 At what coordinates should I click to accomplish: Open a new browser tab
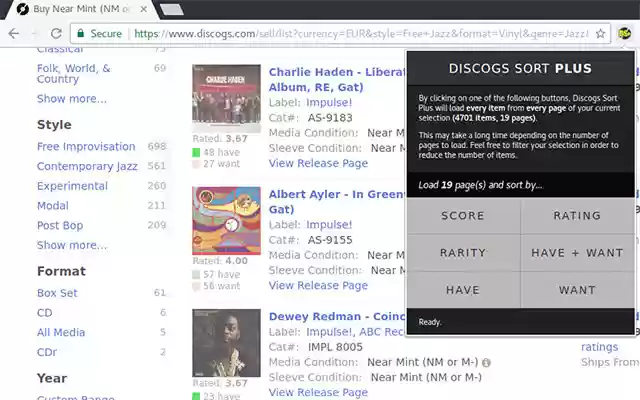tap(171, 10)
